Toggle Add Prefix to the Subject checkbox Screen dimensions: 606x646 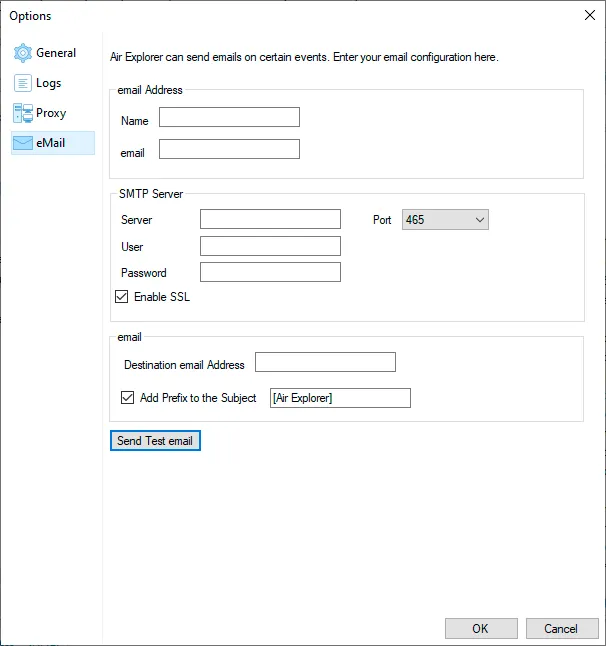pos(127,398)
